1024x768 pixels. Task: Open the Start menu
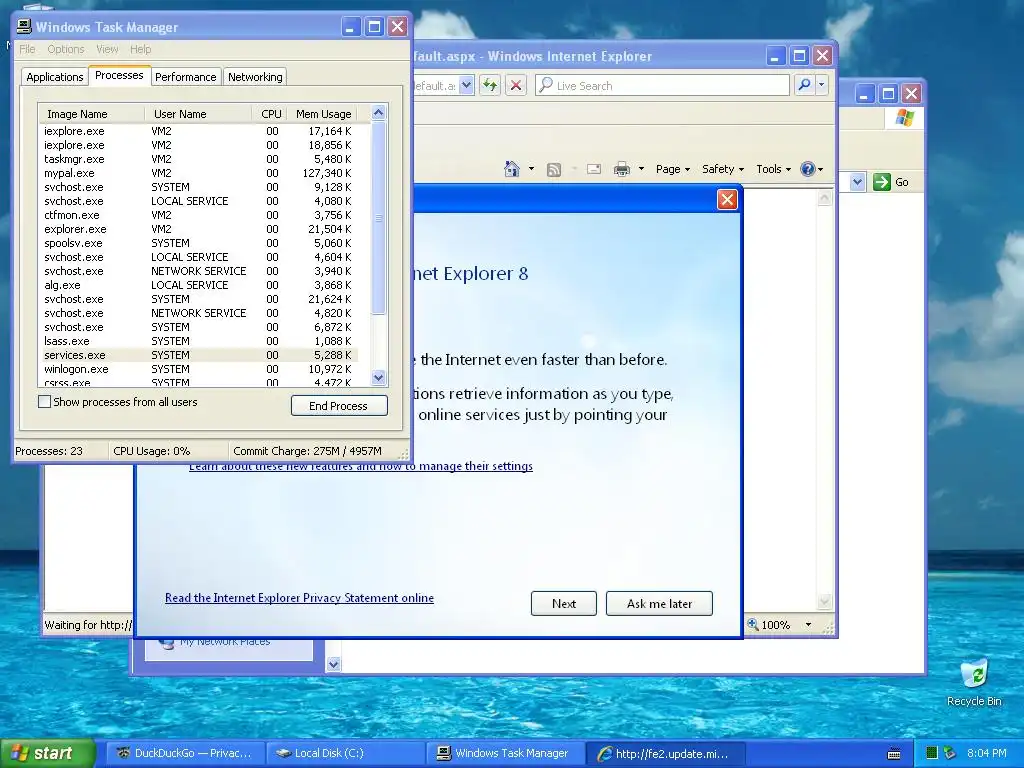tap(48, 753)
